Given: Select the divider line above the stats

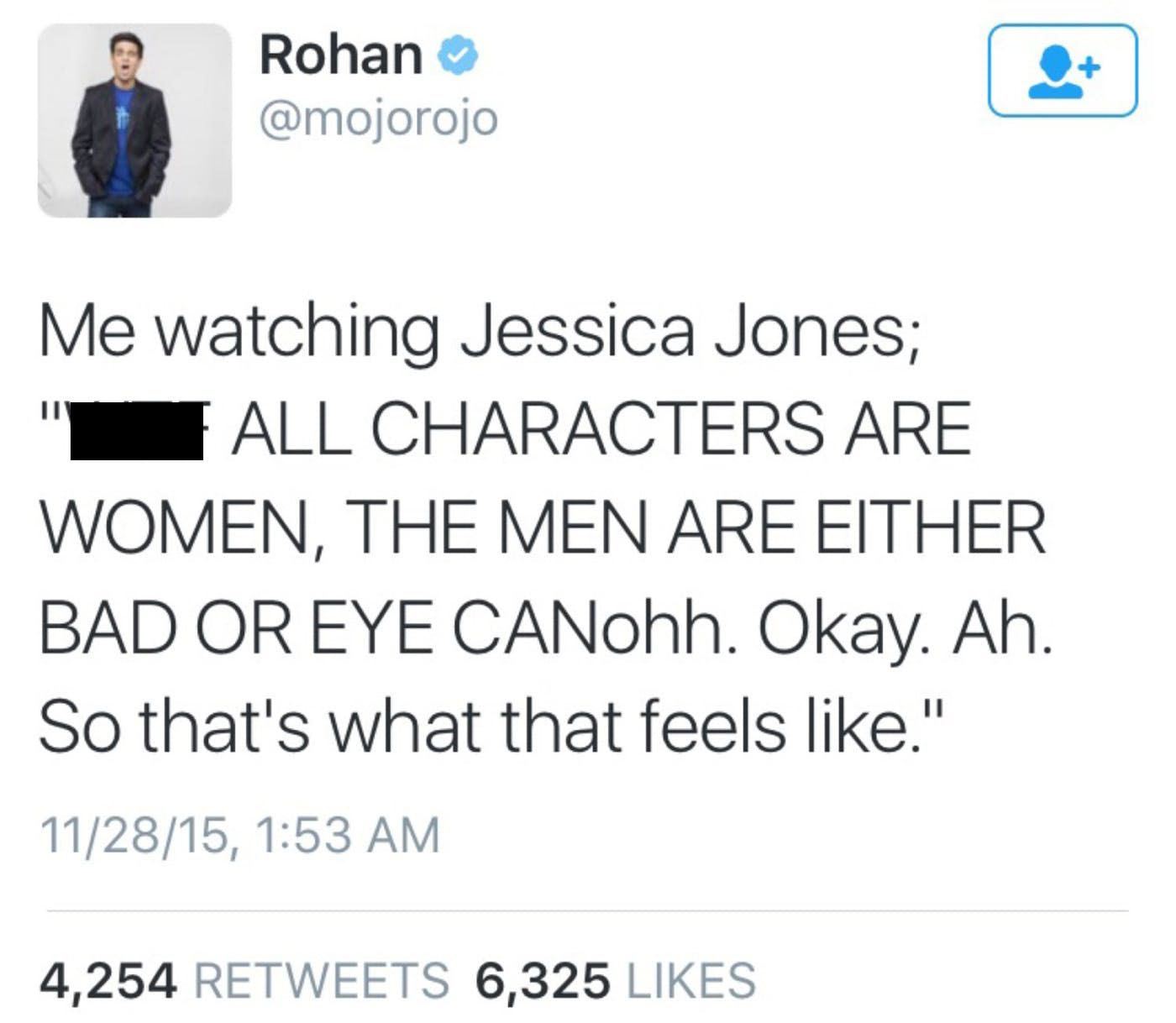Looking at the screenshot, I should [588, 909].
